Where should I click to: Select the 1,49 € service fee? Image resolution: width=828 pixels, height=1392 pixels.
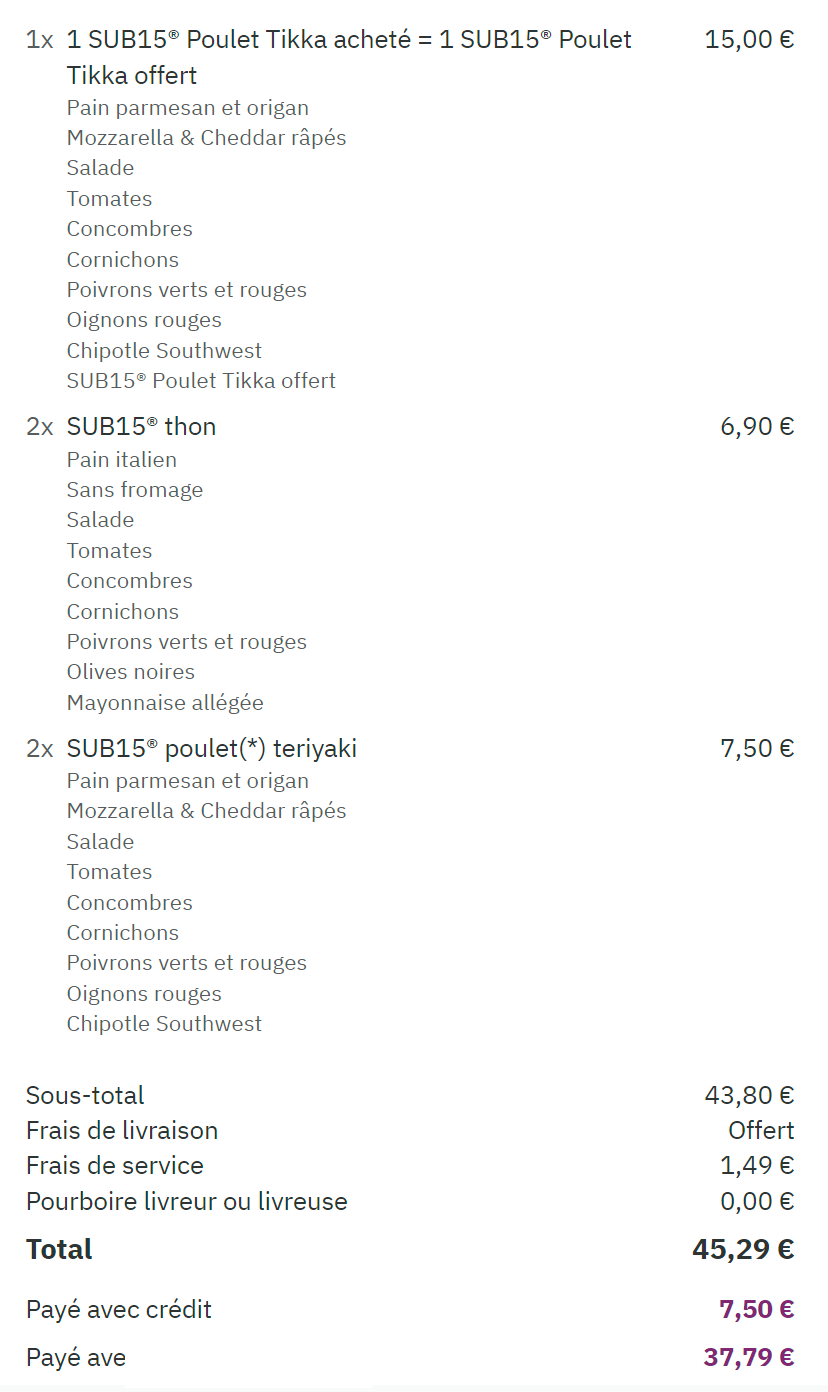[757, 1166]
